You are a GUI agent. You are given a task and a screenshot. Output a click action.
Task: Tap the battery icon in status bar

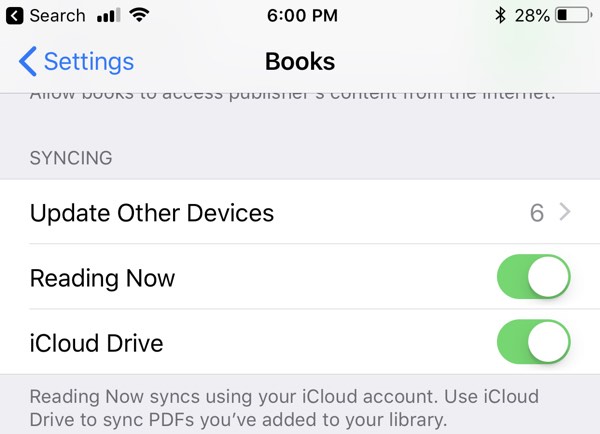573,15
